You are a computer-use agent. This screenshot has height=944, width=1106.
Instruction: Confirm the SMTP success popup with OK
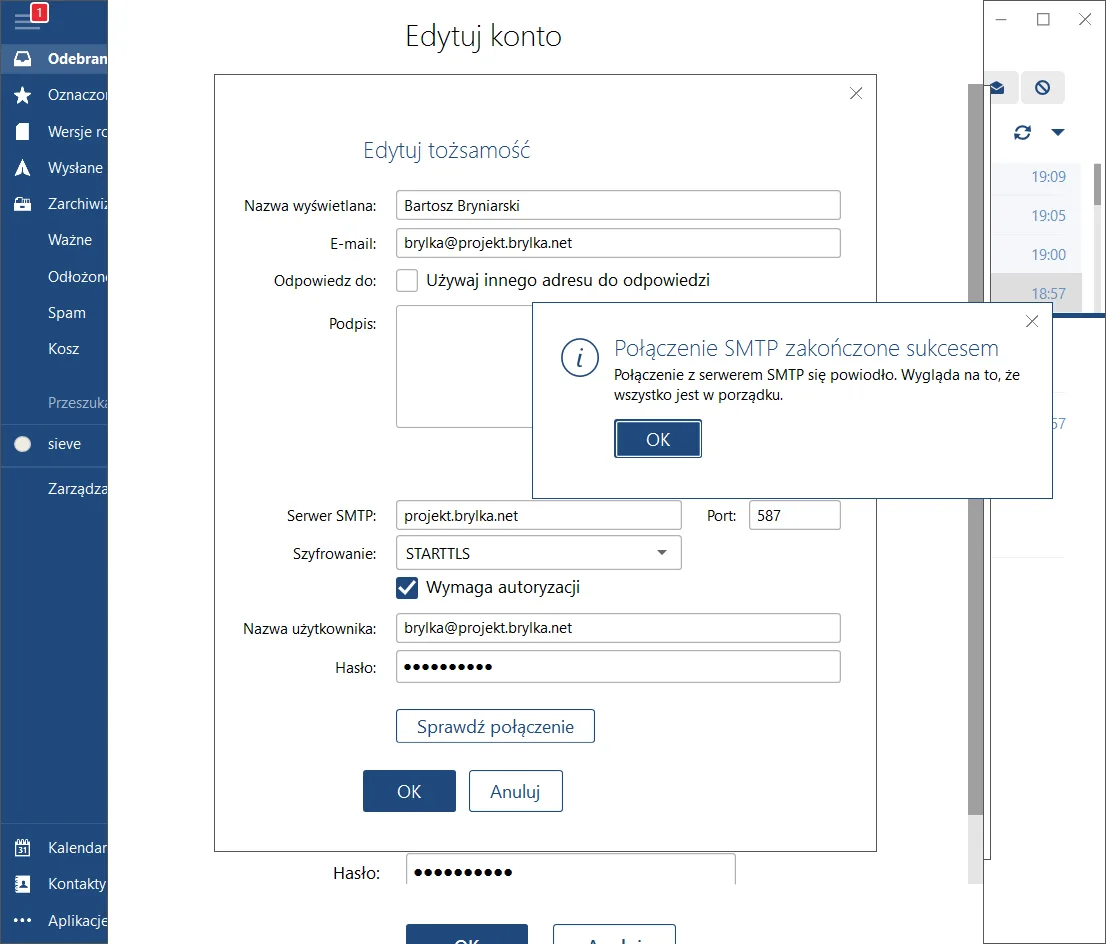[658, 439]
